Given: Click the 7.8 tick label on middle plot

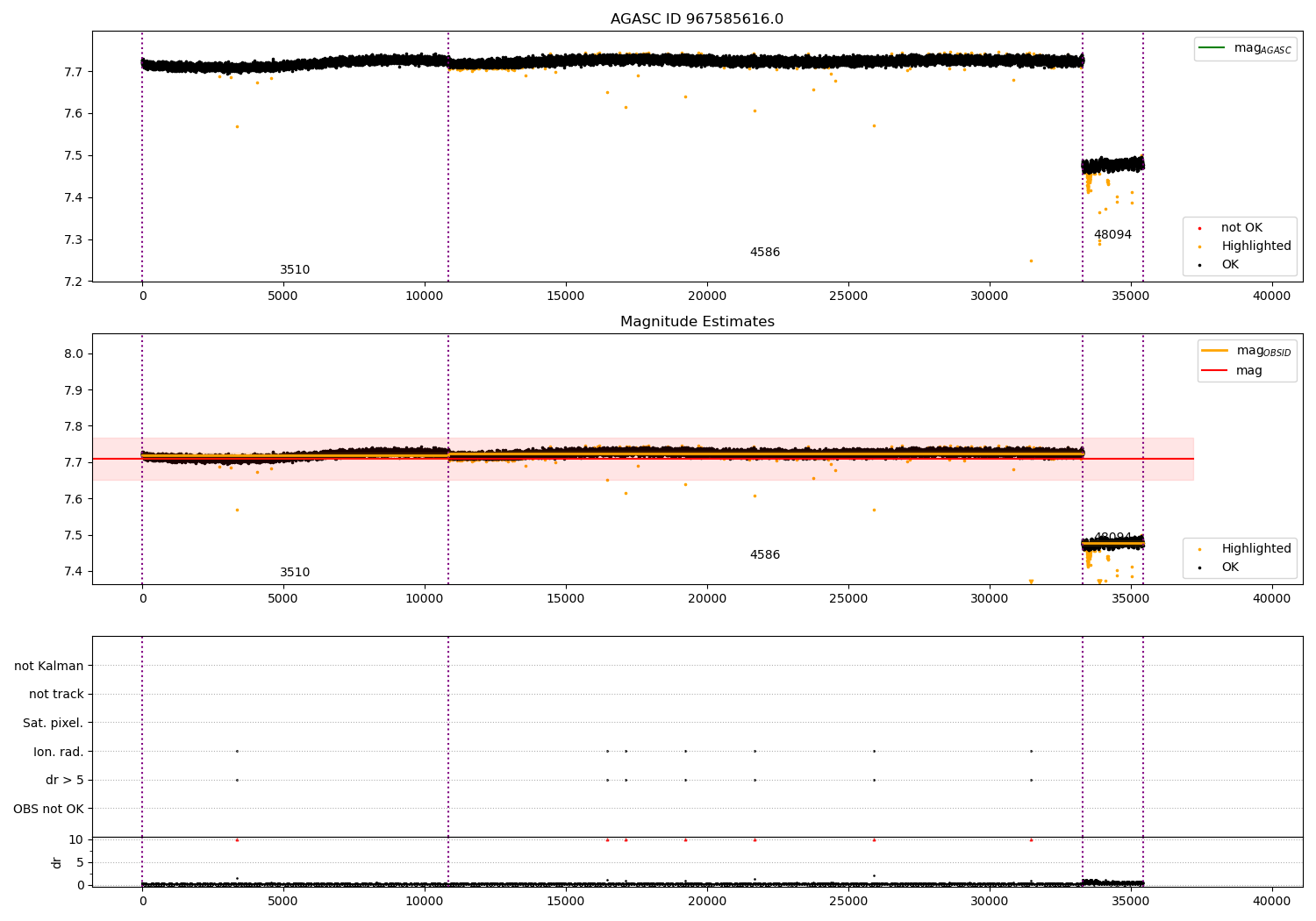Looking at the screenshot, I should coord(75,426).
